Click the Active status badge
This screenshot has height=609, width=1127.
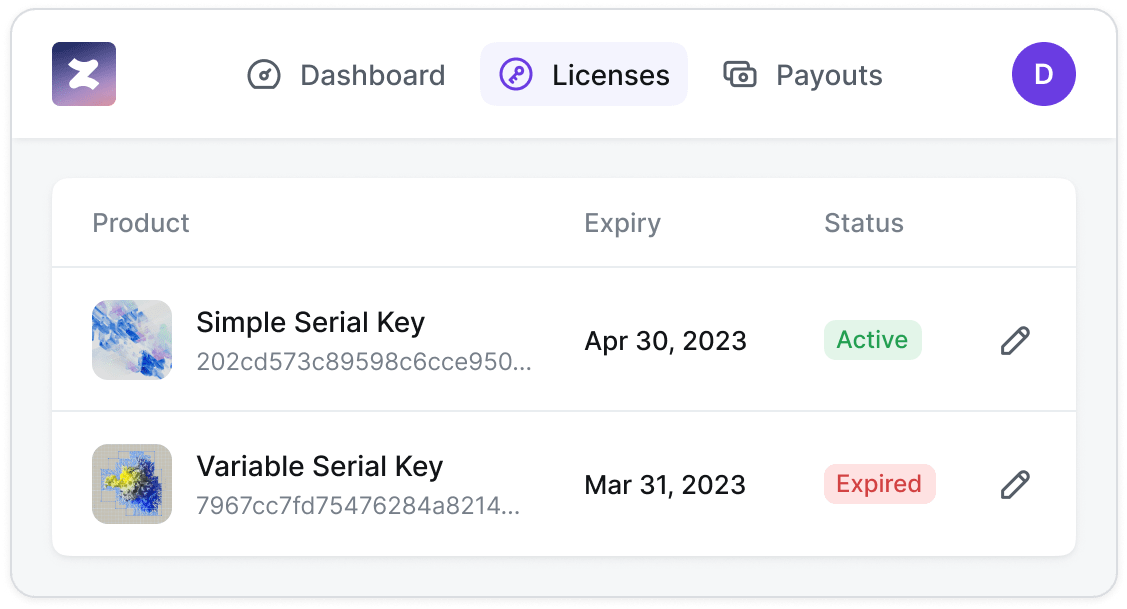(873, 339)
